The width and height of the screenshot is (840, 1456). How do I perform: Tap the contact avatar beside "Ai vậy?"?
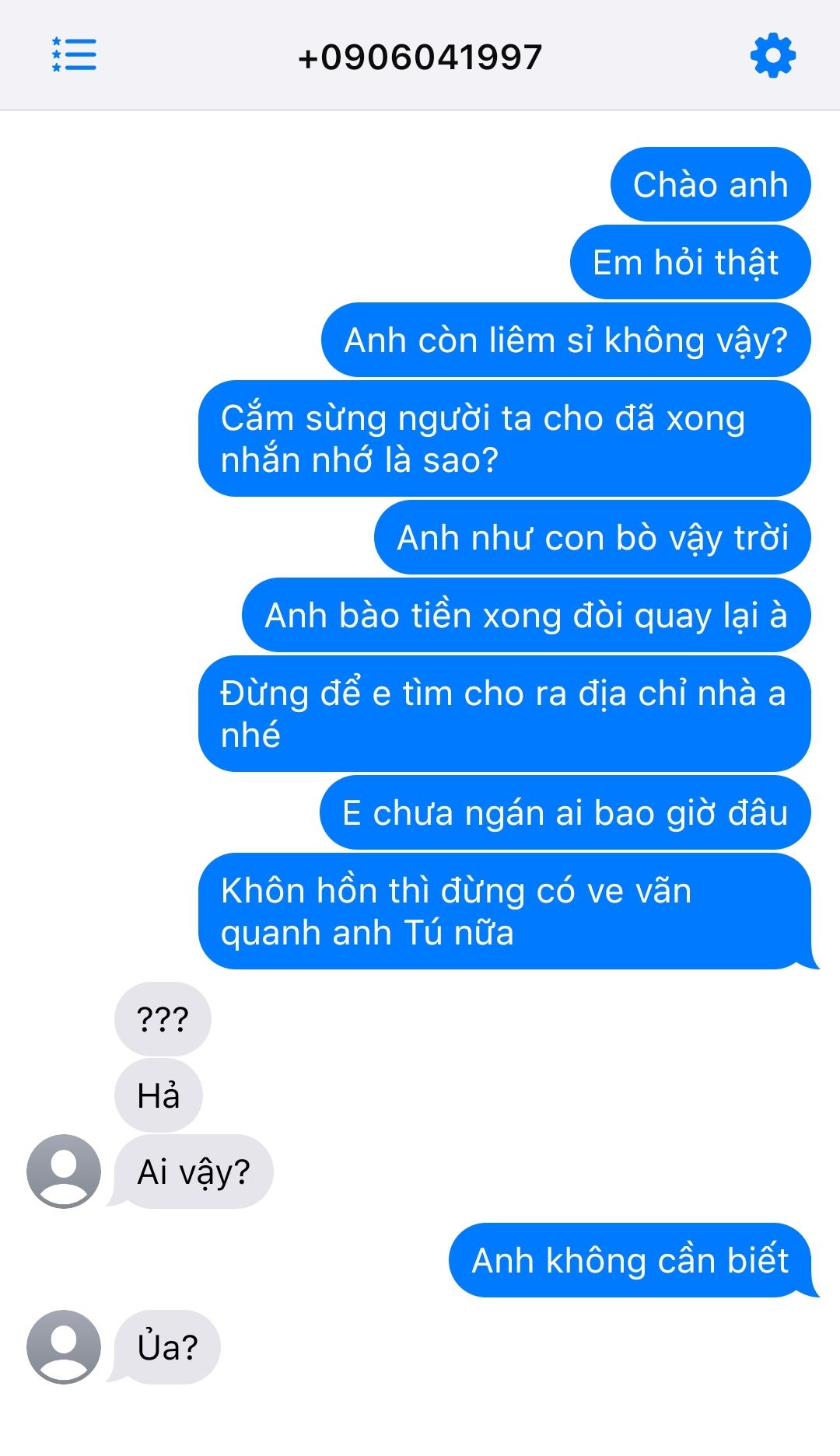pos(64,1171)
